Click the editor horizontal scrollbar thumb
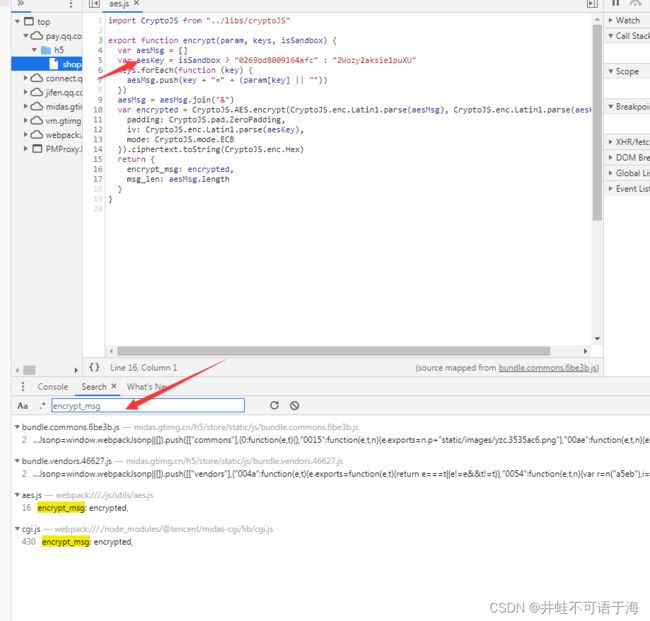Image resolution: width=650 pixels, height=621 pixels. pos(334,351)
